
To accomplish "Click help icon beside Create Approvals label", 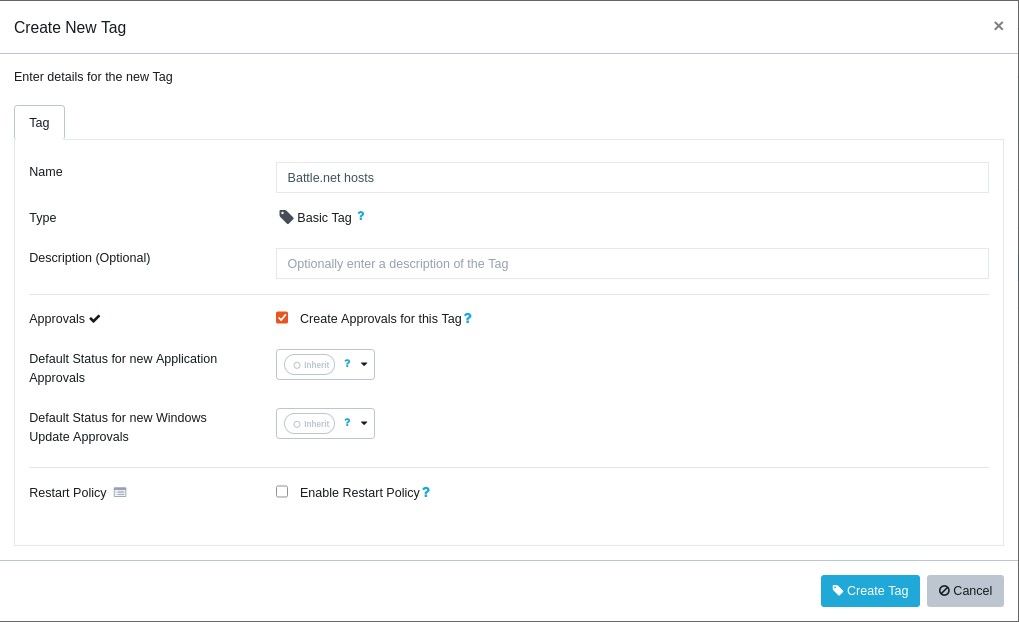I will tap(468, 319).
